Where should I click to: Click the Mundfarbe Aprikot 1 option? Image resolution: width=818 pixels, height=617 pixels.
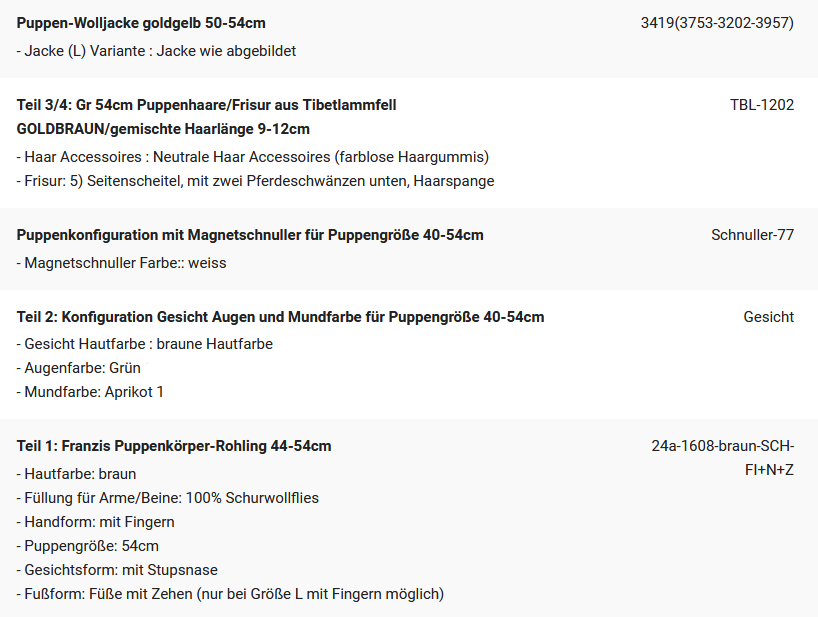(x=90, y=392)
